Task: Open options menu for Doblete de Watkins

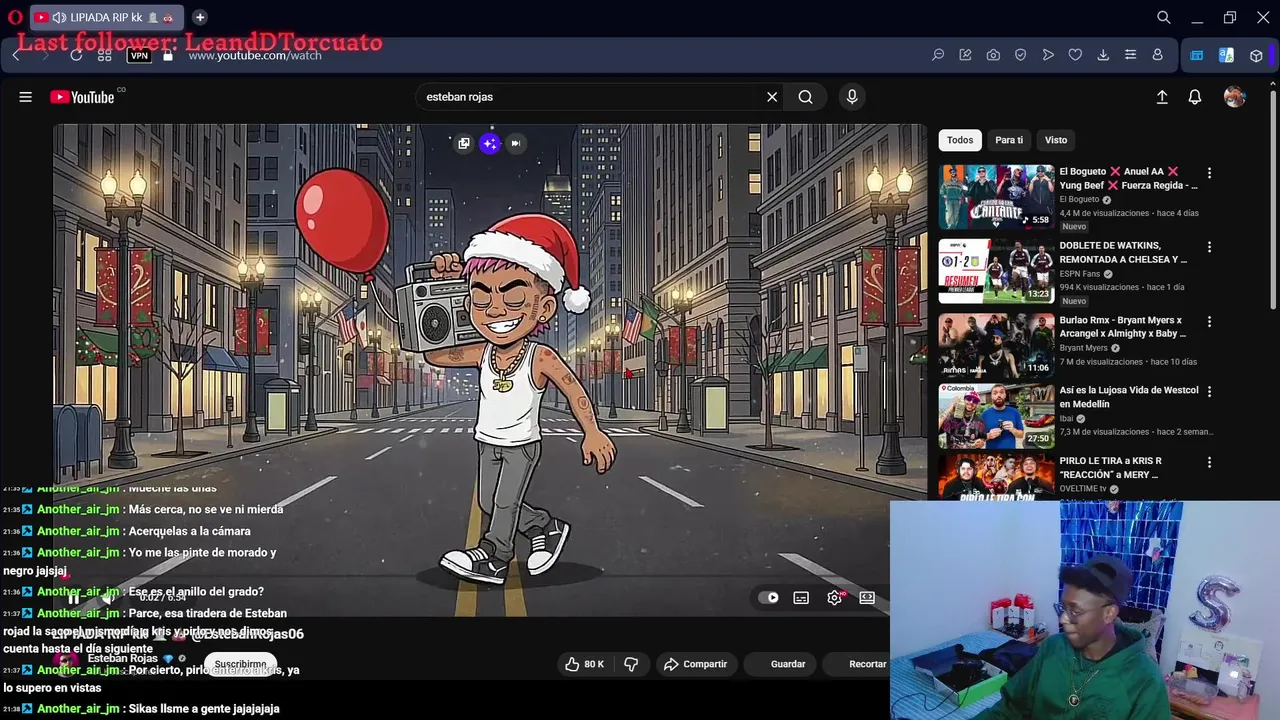Action: point(1209,247)
